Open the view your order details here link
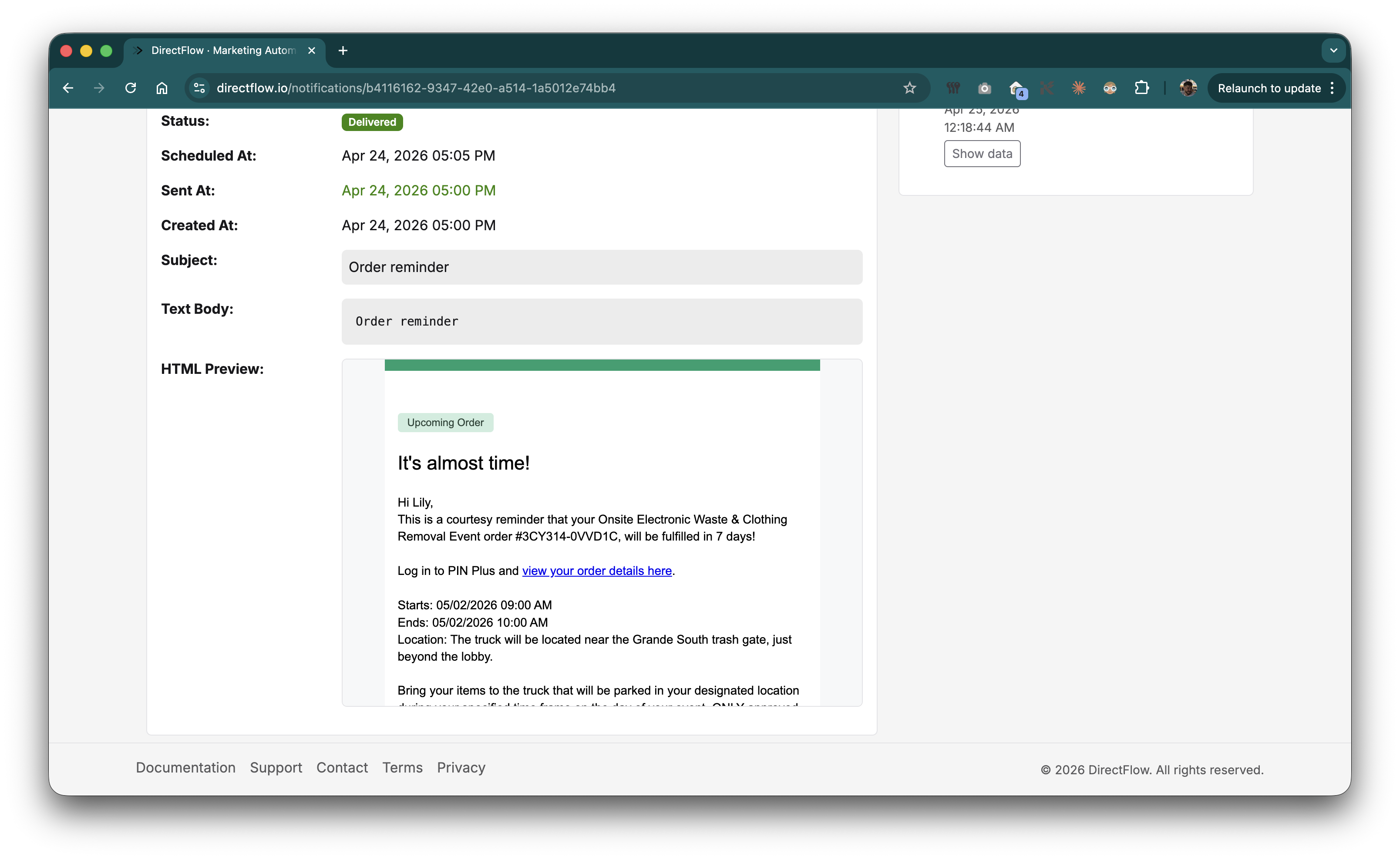The height and width of the screenshot is (860, 1400). click(x=597, y=571)
